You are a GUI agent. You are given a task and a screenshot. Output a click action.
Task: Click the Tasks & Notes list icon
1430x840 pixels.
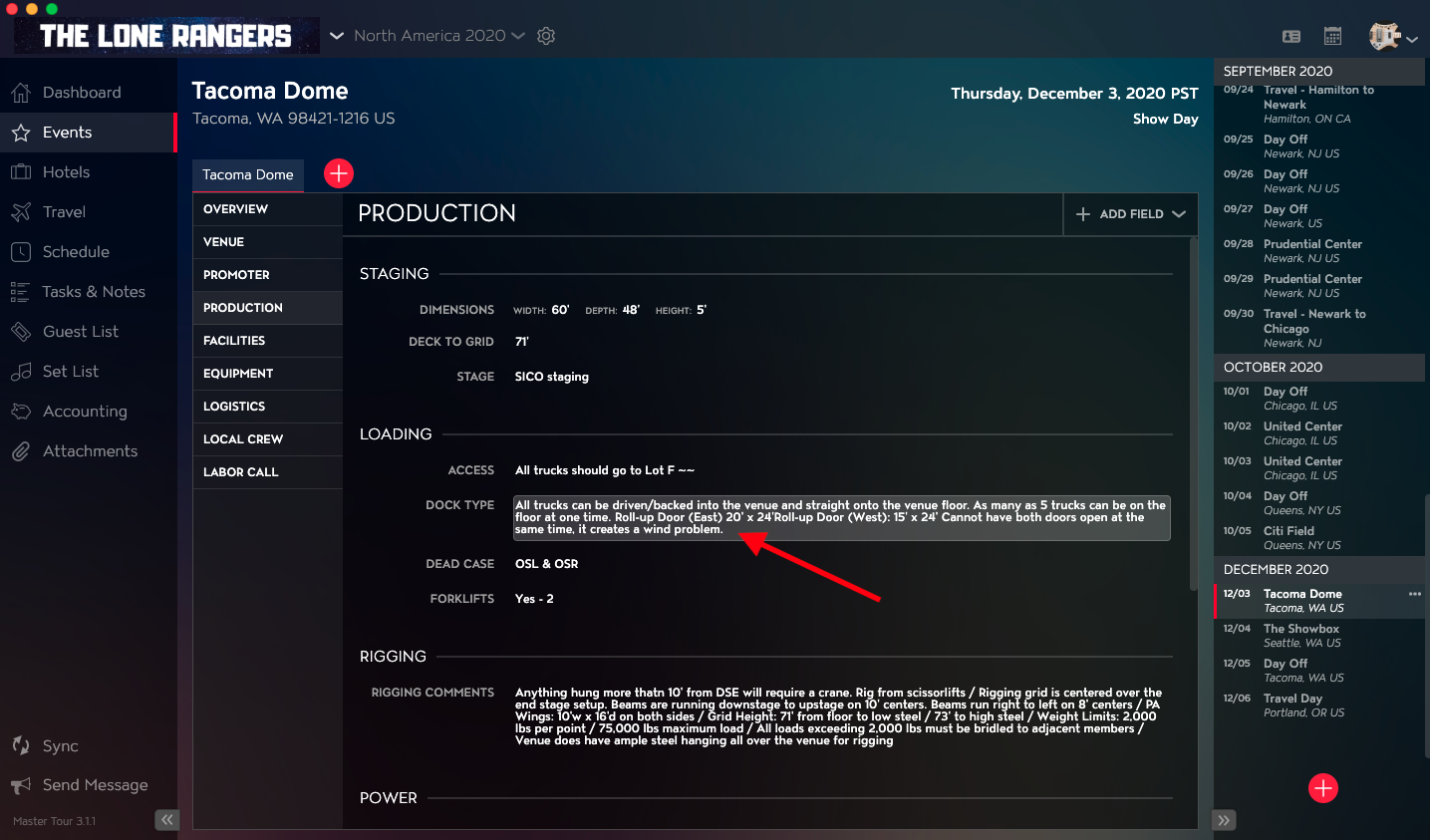(21, 292)
